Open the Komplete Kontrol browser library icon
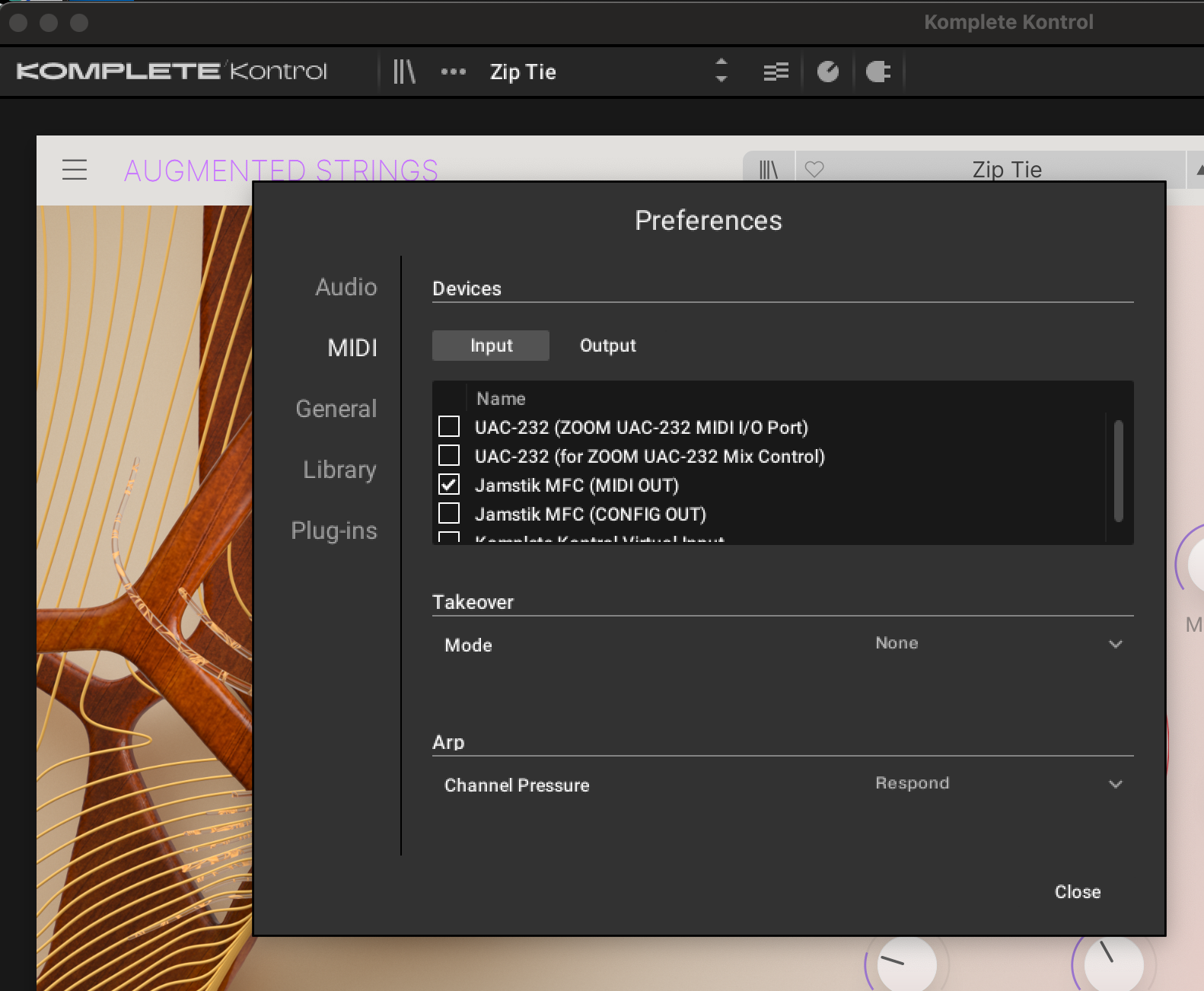 point(404,72)
